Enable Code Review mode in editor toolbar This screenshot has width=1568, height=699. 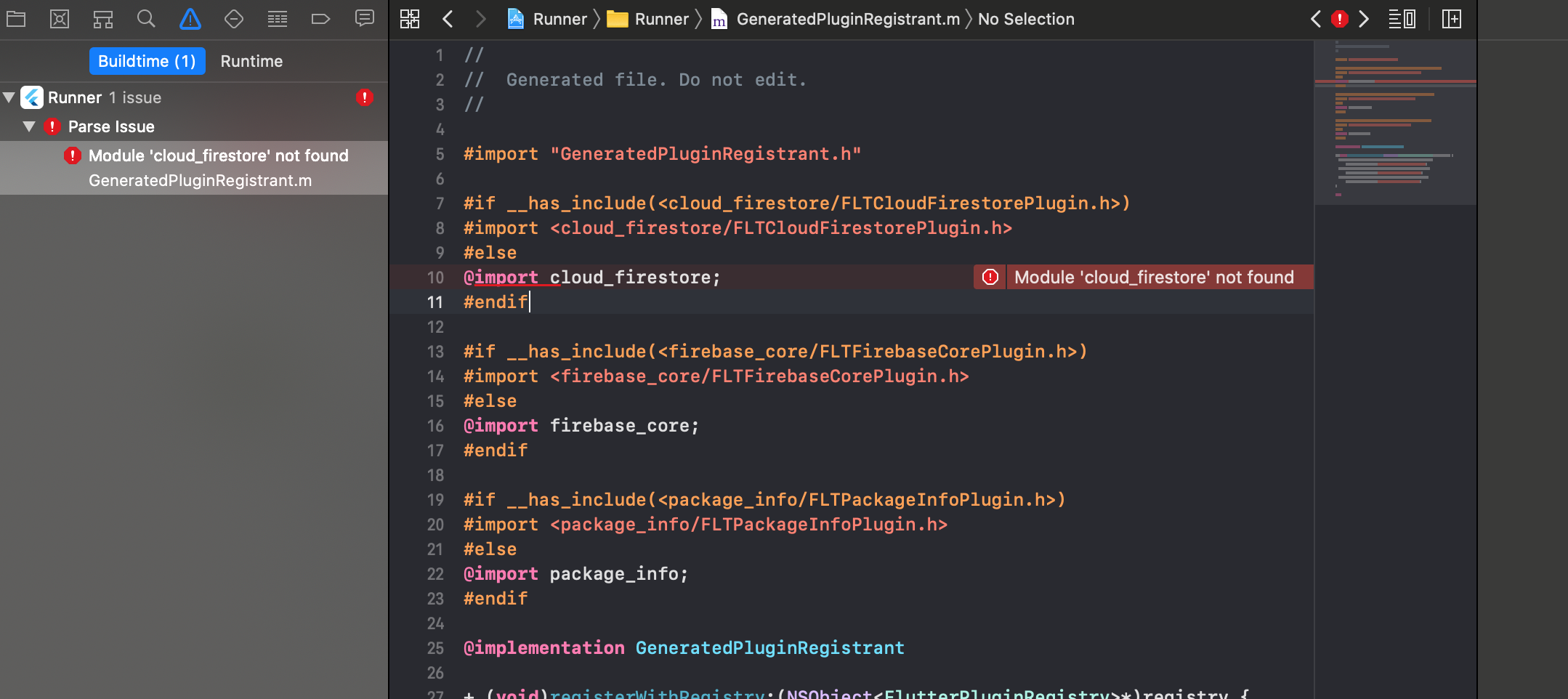pos(1402,19)
